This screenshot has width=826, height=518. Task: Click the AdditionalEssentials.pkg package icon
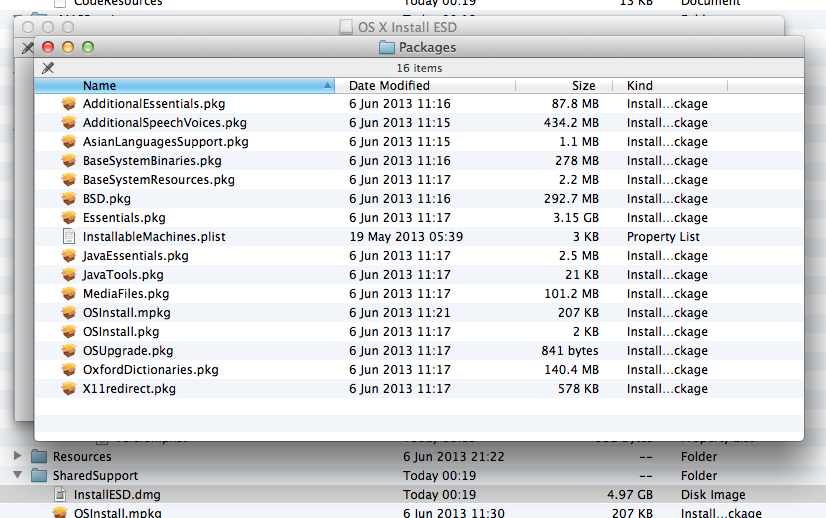(x=68, y=104)
